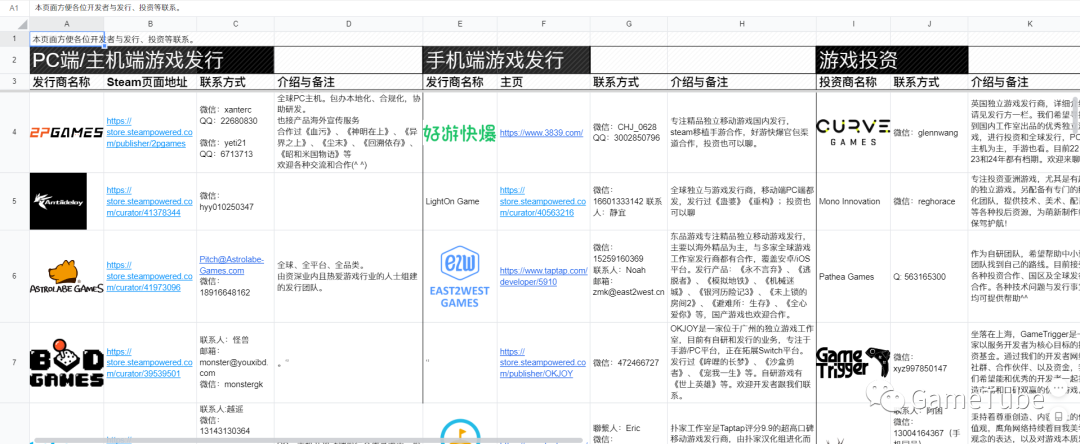Select column D header
Image resolution: width=1080 pixels, height=444 pixels.
[x=349, y=24]
